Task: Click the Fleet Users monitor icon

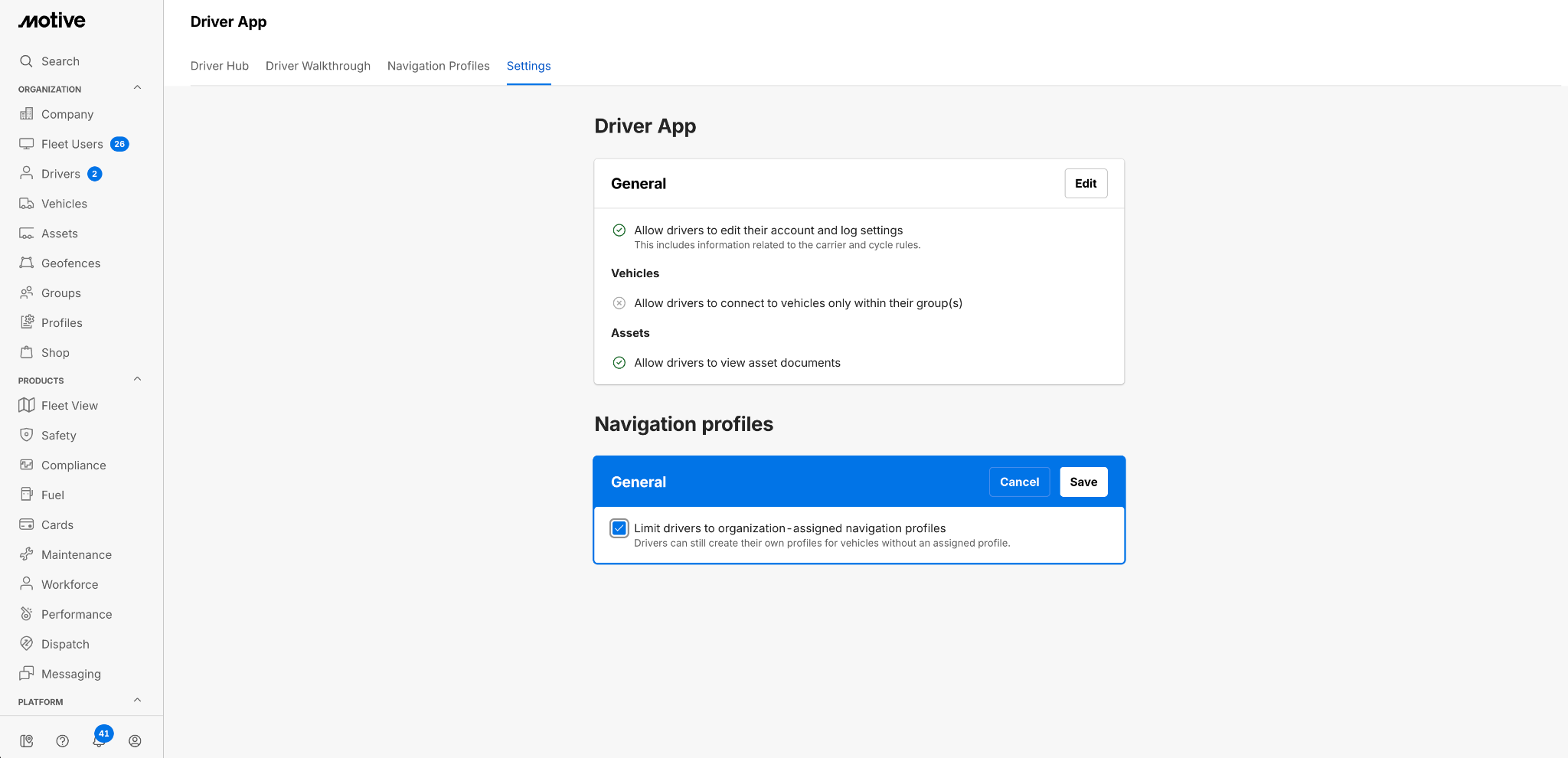Action: [26, 144]
